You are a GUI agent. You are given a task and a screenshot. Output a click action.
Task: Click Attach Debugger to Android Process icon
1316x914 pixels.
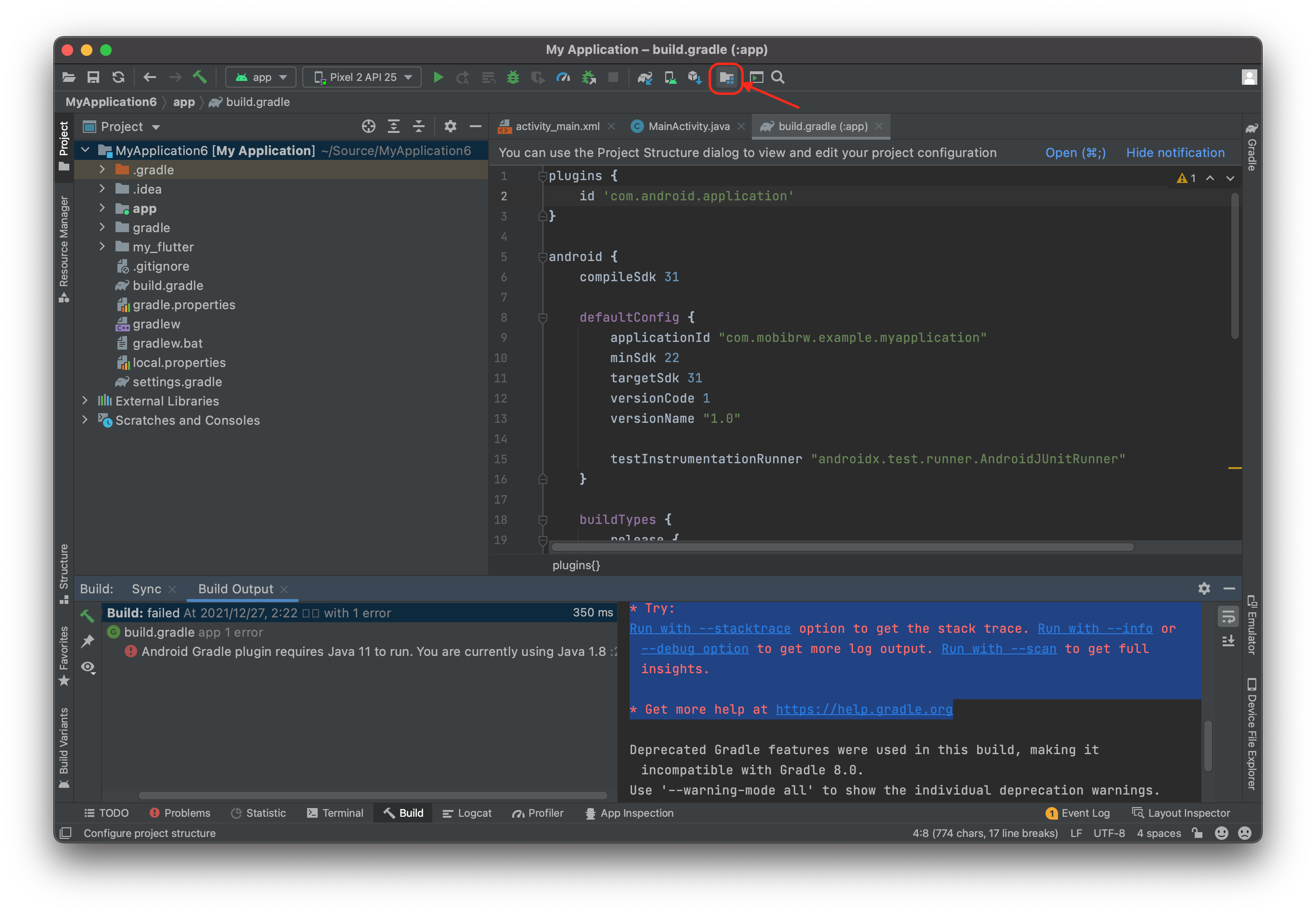pyautogui.click(x=589, y=78)
